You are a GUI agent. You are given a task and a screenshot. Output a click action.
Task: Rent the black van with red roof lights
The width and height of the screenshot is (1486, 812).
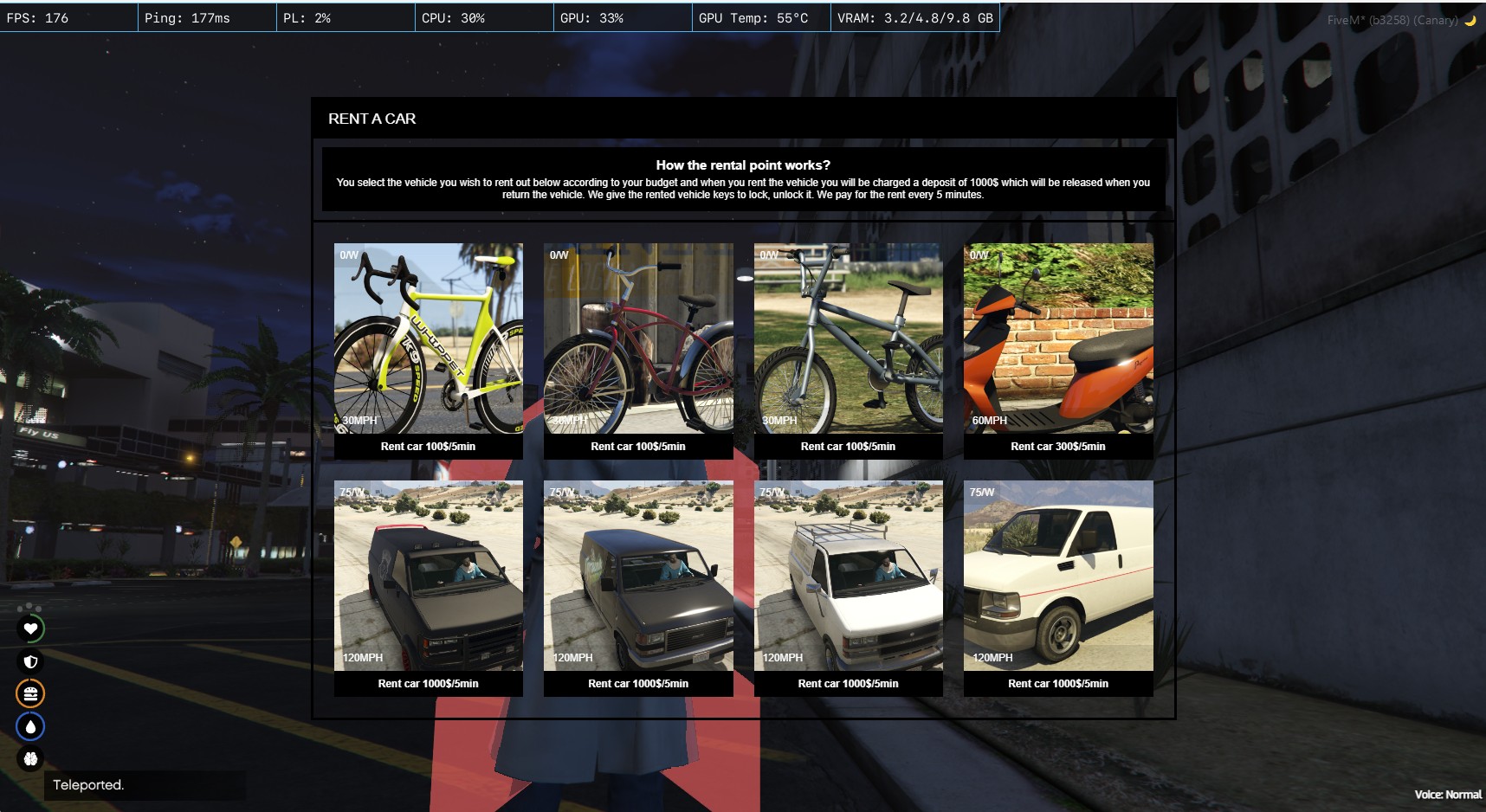[x=429, y=684]
